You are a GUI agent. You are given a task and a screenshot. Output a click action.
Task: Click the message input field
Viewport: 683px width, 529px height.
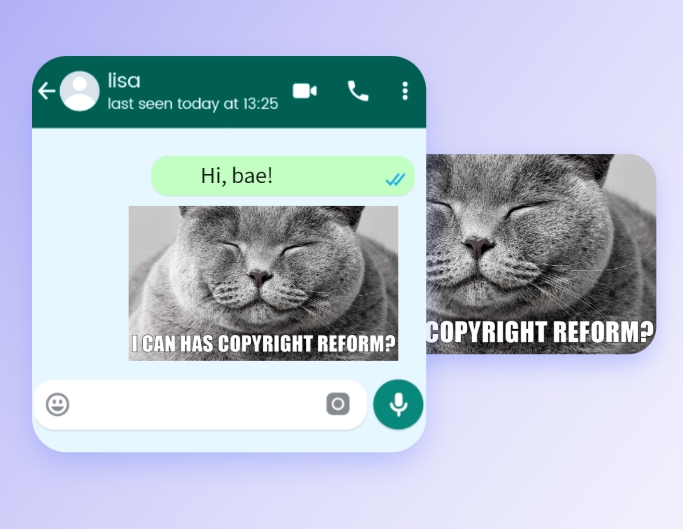(200, 404)
